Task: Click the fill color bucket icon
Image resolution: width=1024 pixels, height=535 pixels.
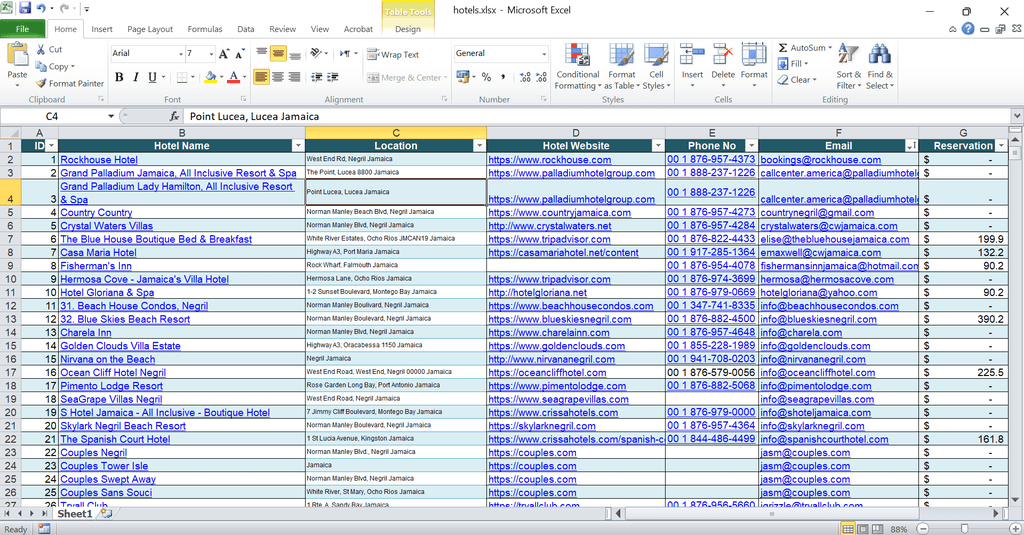Action: pyautogui.click(x=210, y=77)
